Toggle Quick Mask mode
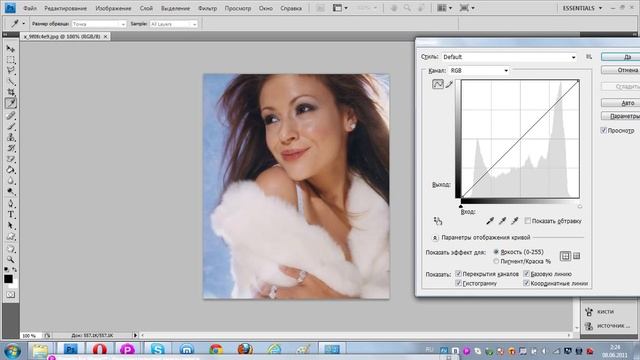Viewport: 640px width, 360px height. [x=11, y=294]
